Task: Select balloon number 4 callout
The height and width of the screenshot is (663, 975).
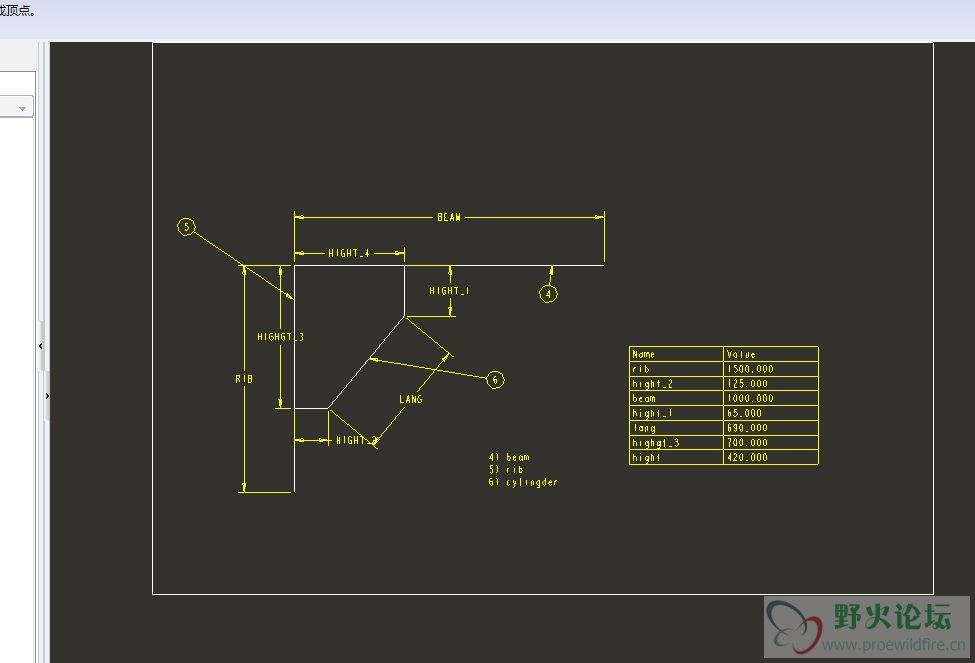Action: 548,294
